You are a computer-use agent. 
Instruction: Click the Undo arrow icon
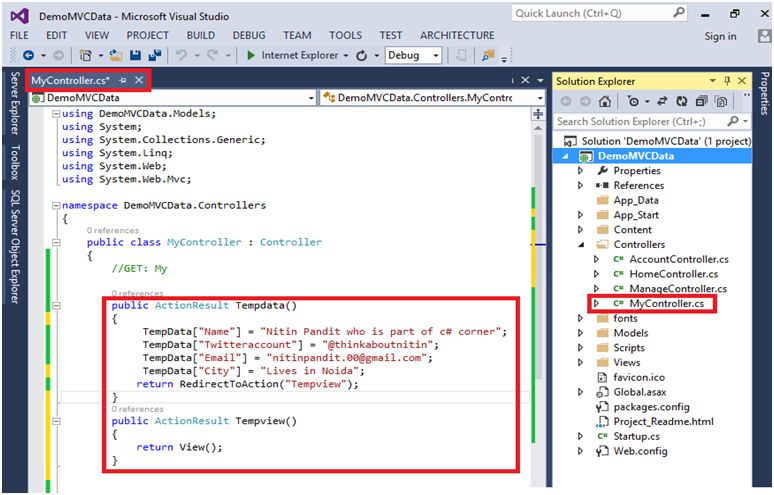point(181,55)
